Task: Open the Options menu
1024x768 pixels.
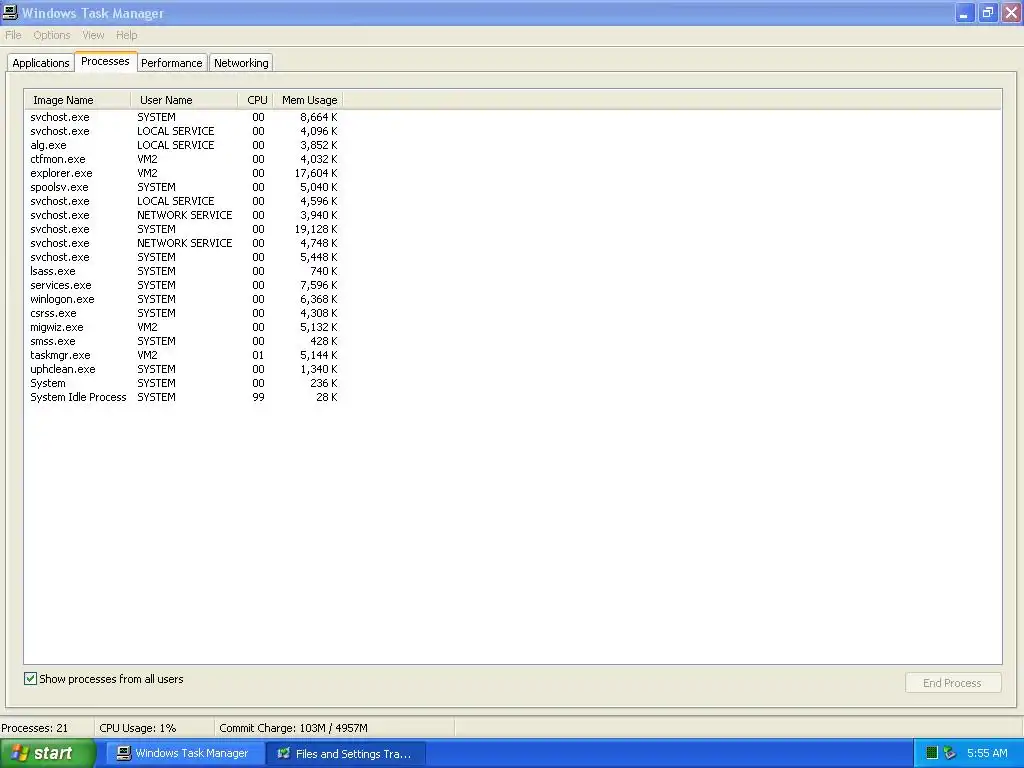Action: coord(52,35)
